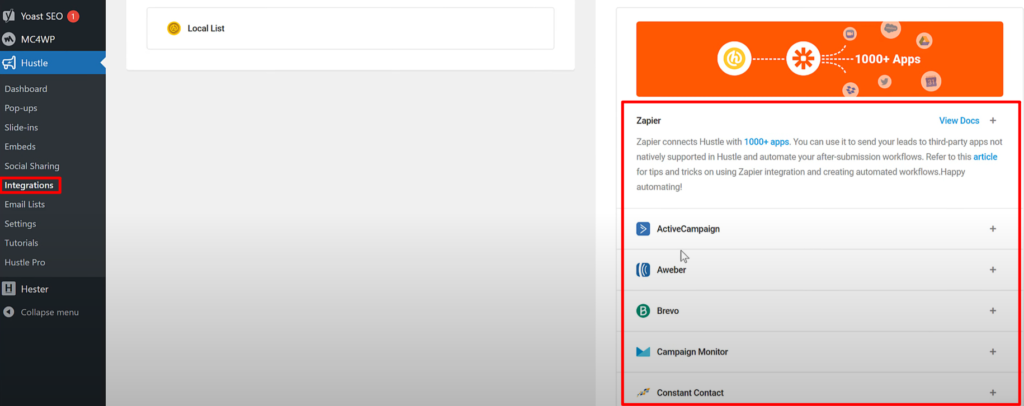The width and height of the screenshot is (1024, 406).
Task: Go to Pop-ups in Hustle menu
Action: click(x=21, y=108)
